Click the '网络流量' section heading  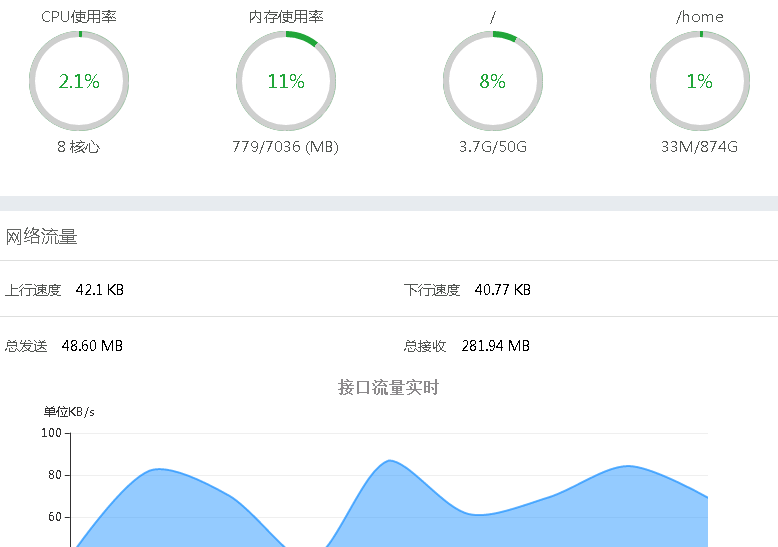42,236
